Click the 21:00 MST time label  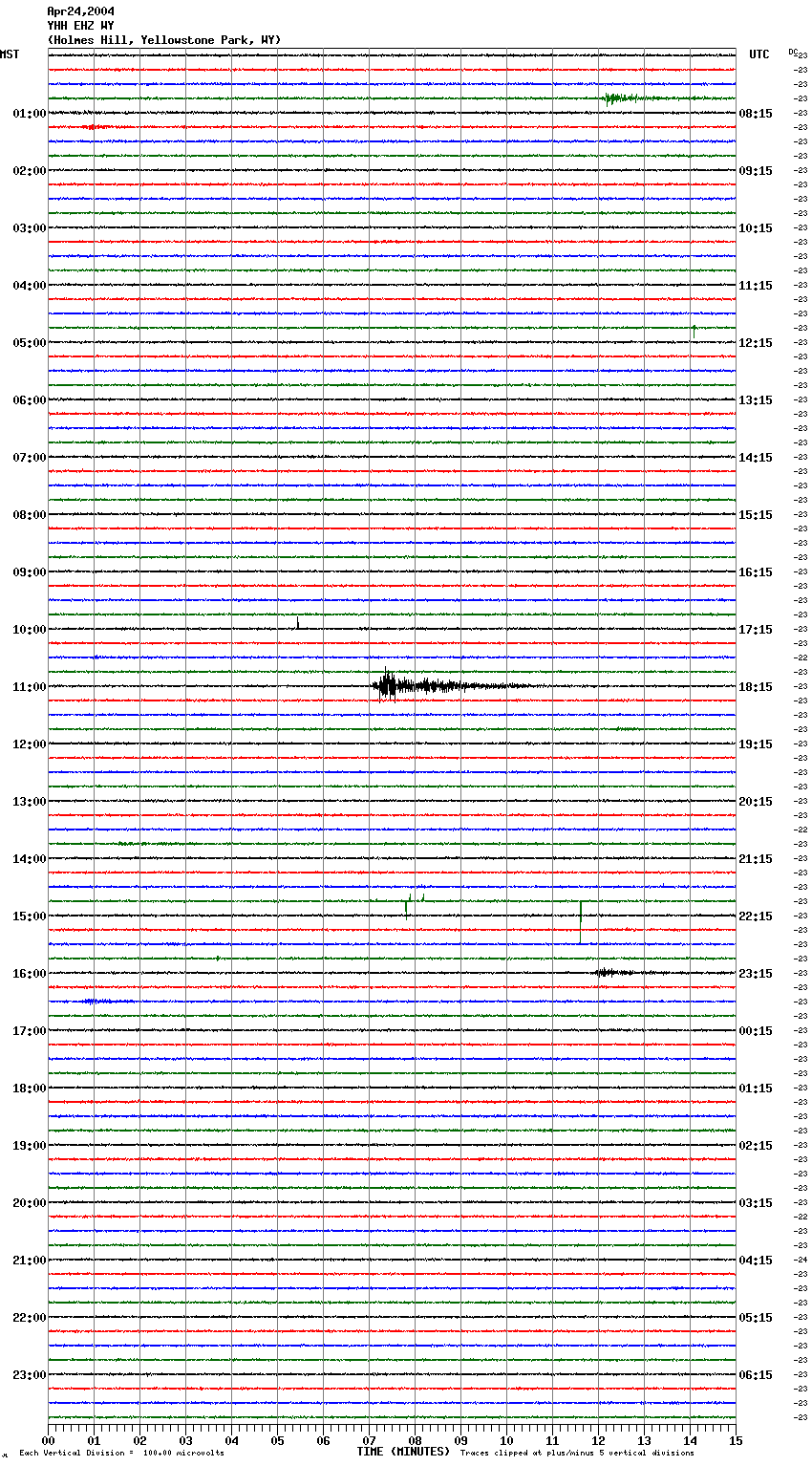tap(30, 1261)
